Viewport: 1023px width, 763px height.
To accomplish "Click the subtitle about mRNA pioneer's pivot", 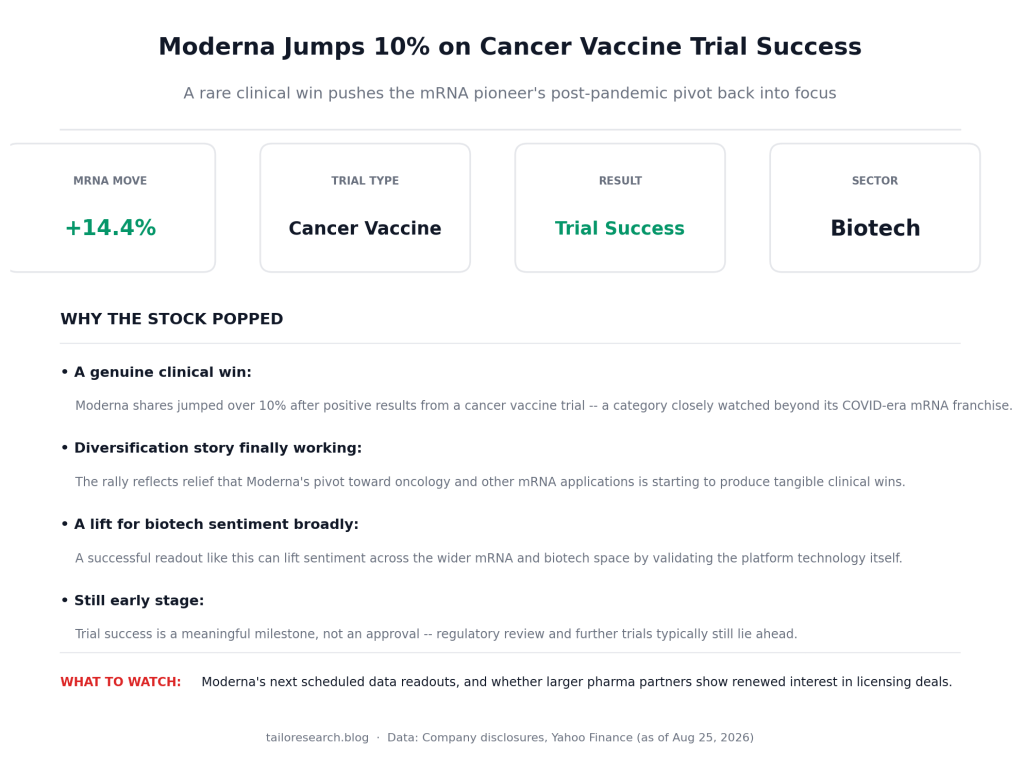I will tap(510, 93).
